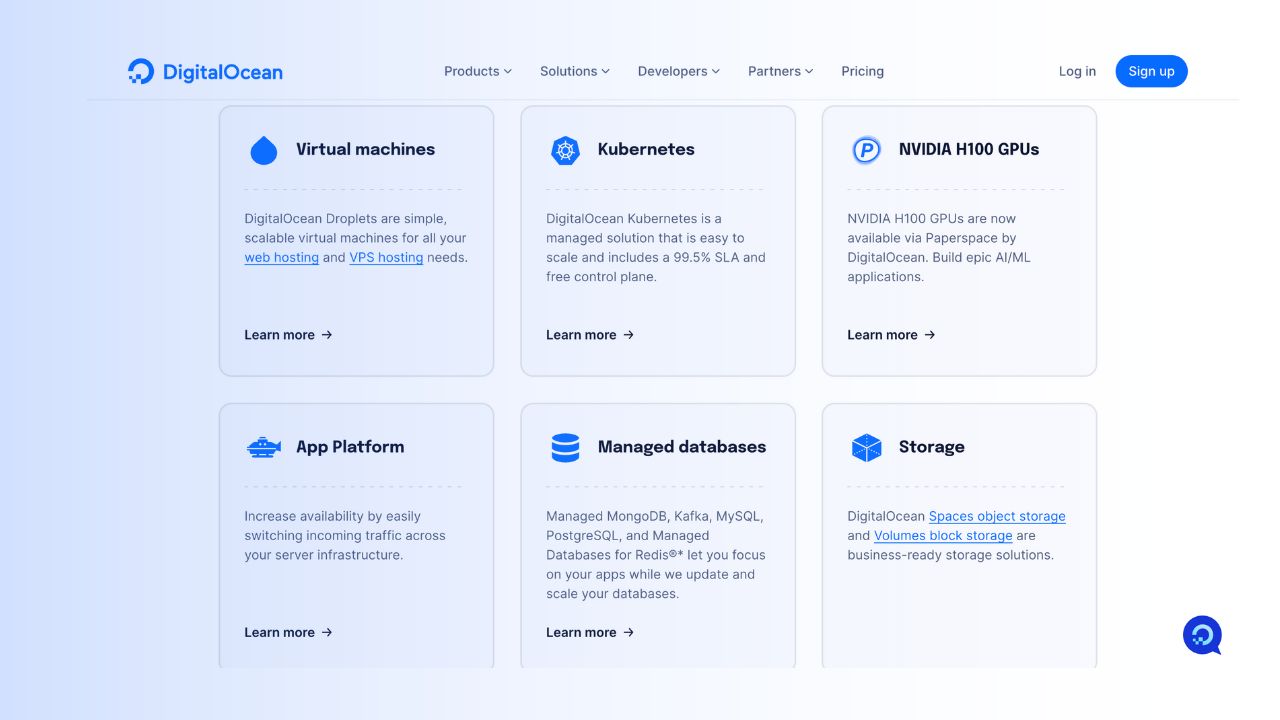Follow the VPS hosting link
The width and height of the screenshot is (1280, 720).
pos(386,257)
